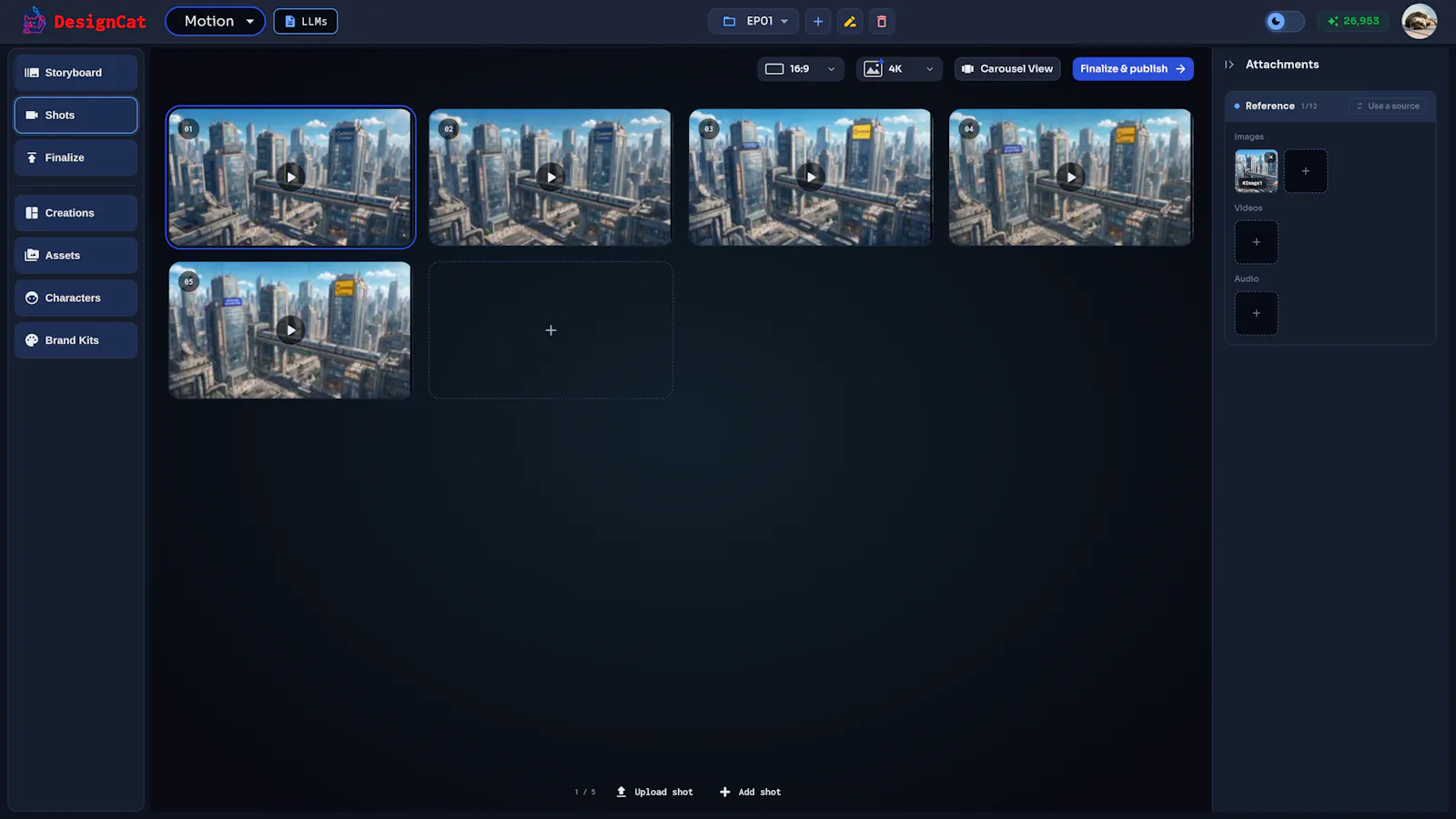The height and width of the screenshot is (819, 1456).
Task: Add a new reference image
Action: tap(1306, 171)
